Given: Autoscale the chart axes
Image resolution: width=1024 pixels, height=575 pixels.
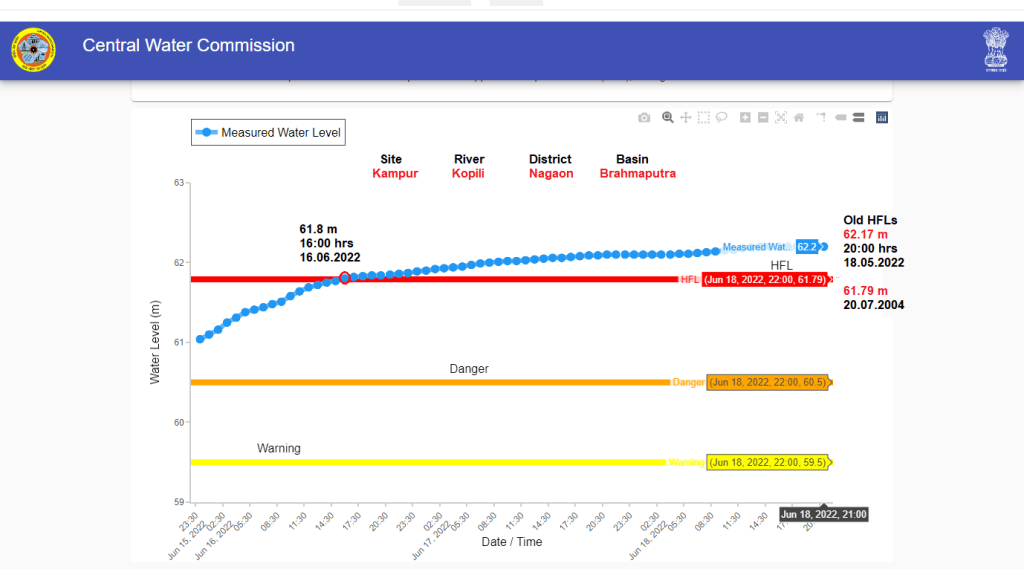Looking at the screenshot, I should (781, 118).
